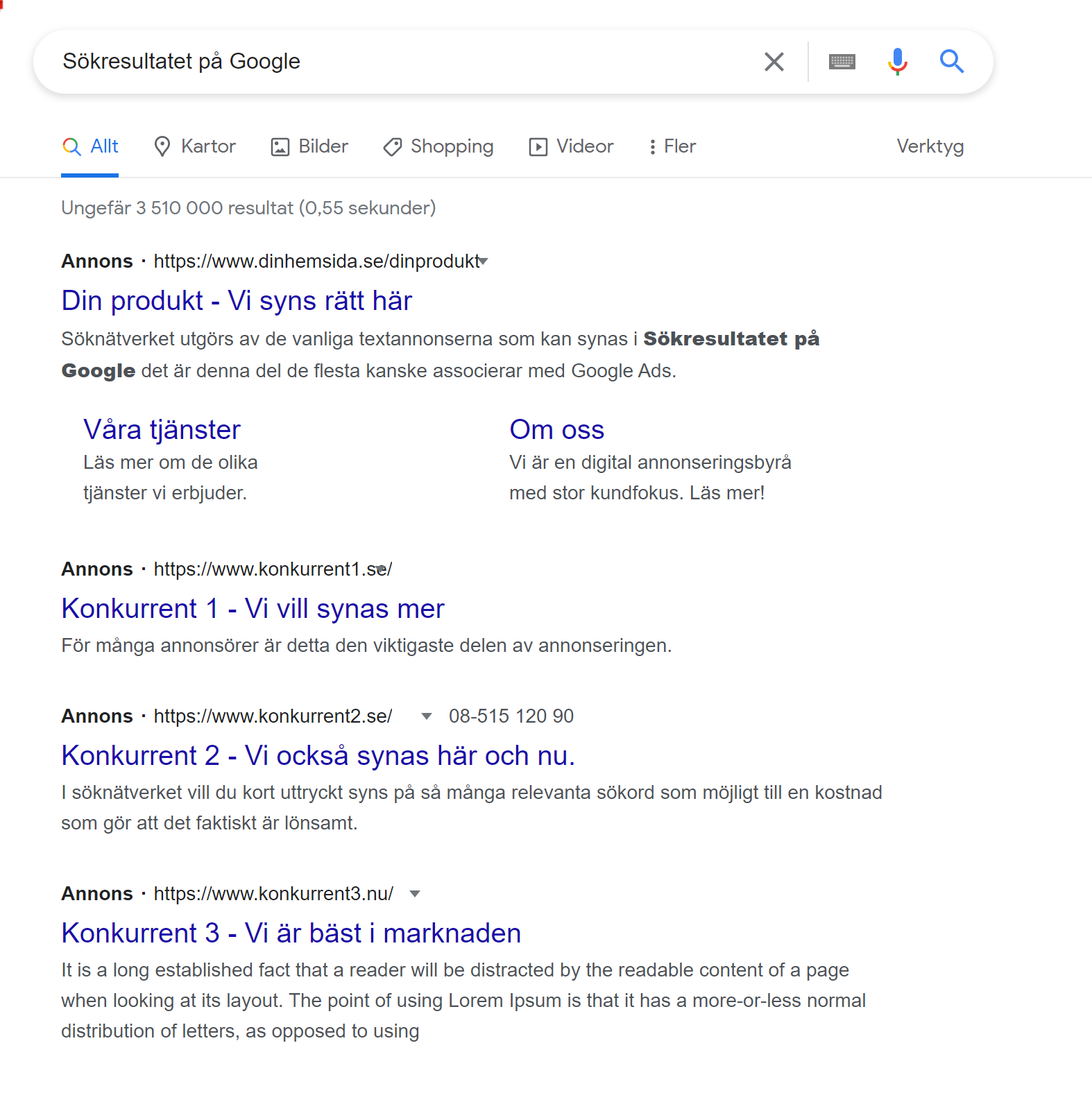Click the 'Söknätverket utgörs av de vanliga' description

441,355
